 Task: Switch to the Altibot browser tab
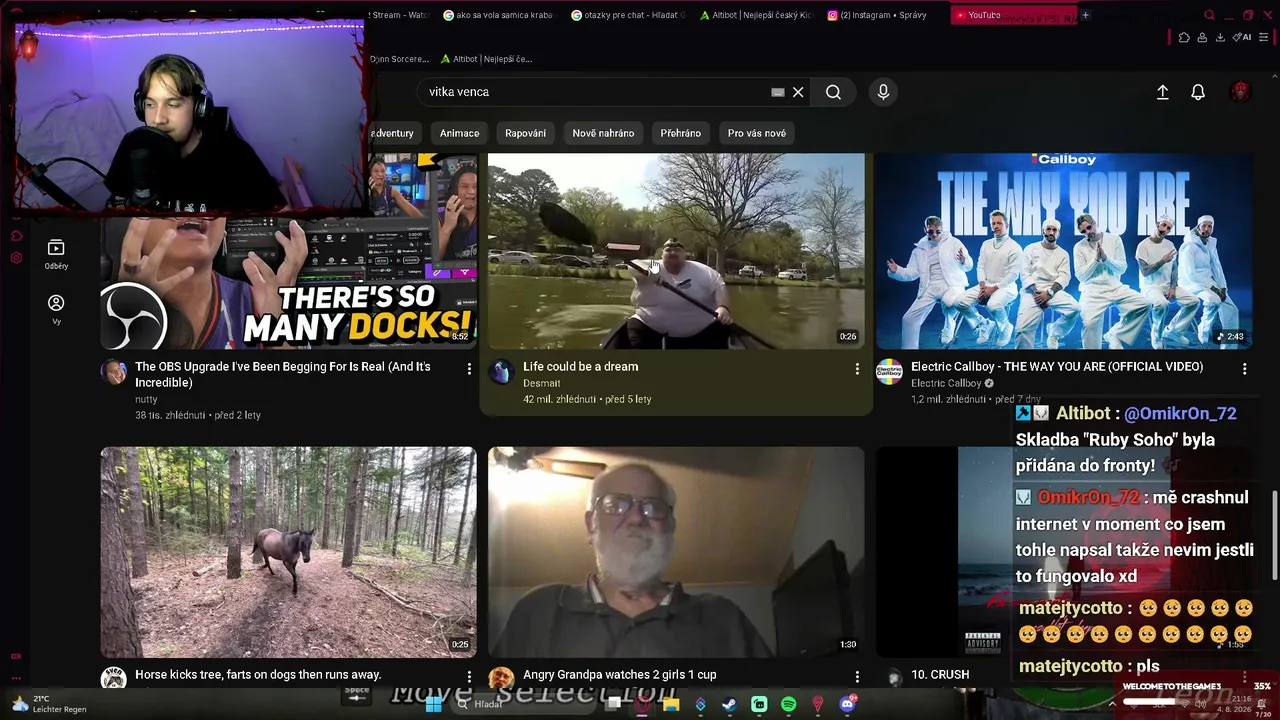(x=756, y=15)
